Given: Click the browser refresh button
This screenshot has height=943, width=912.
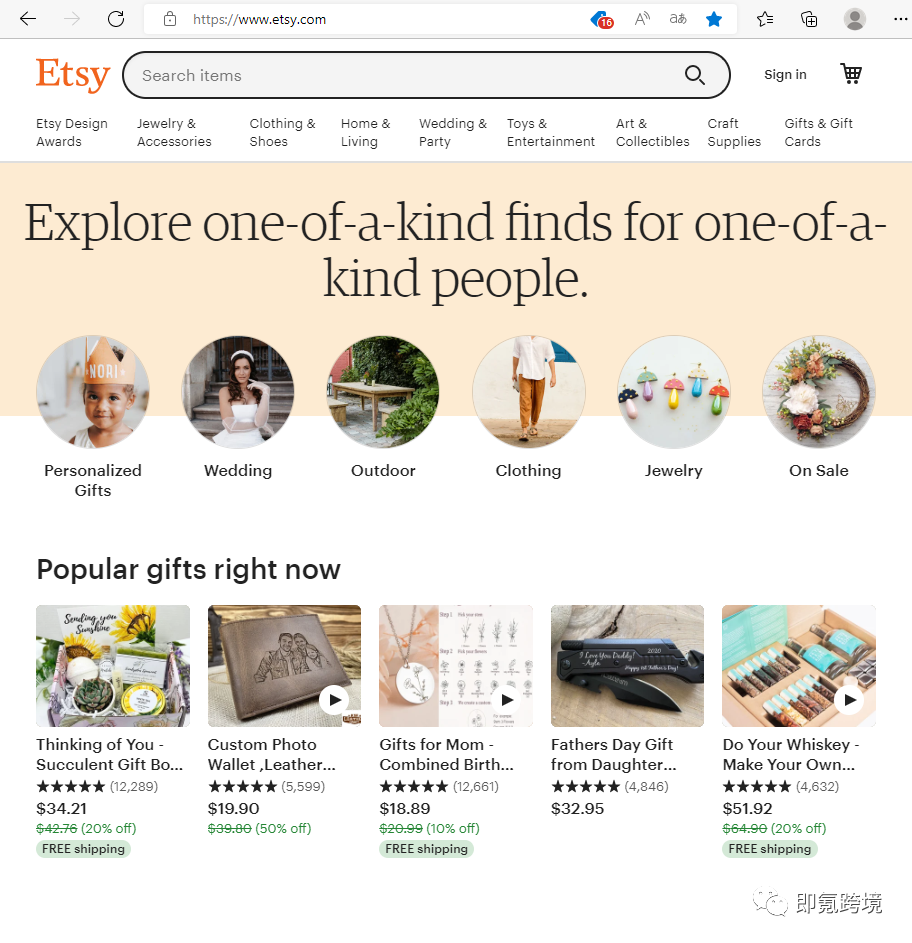Looking at the screenshot, I should pyautogui.click(x=116, y=19).
